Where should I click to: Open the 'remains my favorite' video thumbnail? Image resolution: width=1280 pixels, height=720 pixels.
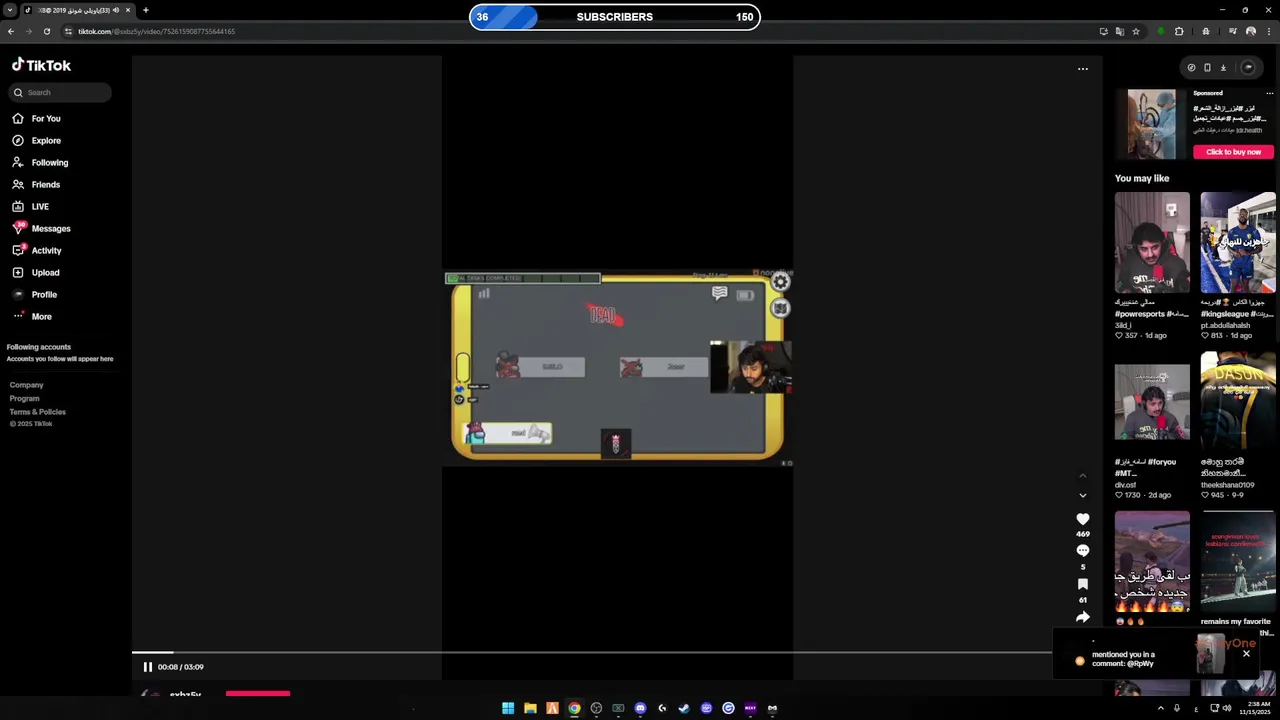coord(1238,561)
